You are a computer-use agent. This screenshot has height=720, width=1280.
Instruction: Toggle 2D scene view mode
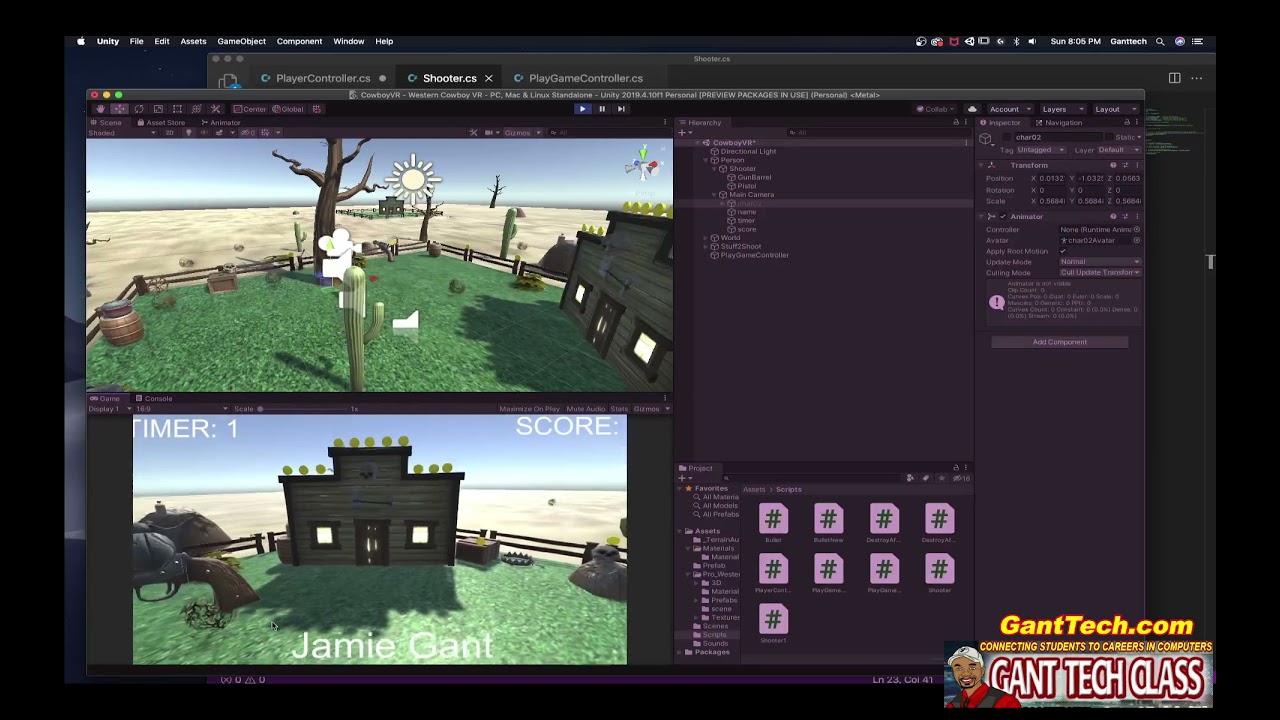click(170, 133)
